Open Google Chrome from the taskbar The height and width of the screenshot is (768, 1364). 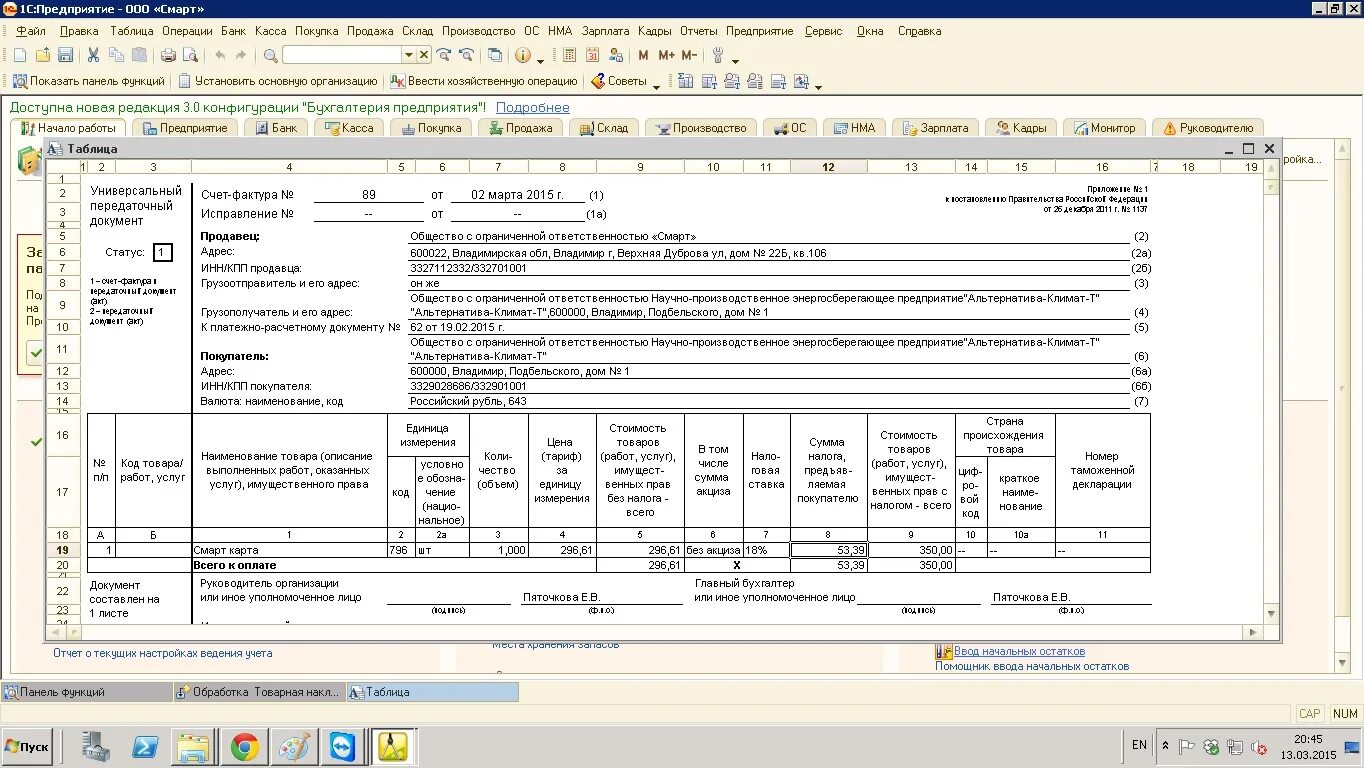pos(245,747)
